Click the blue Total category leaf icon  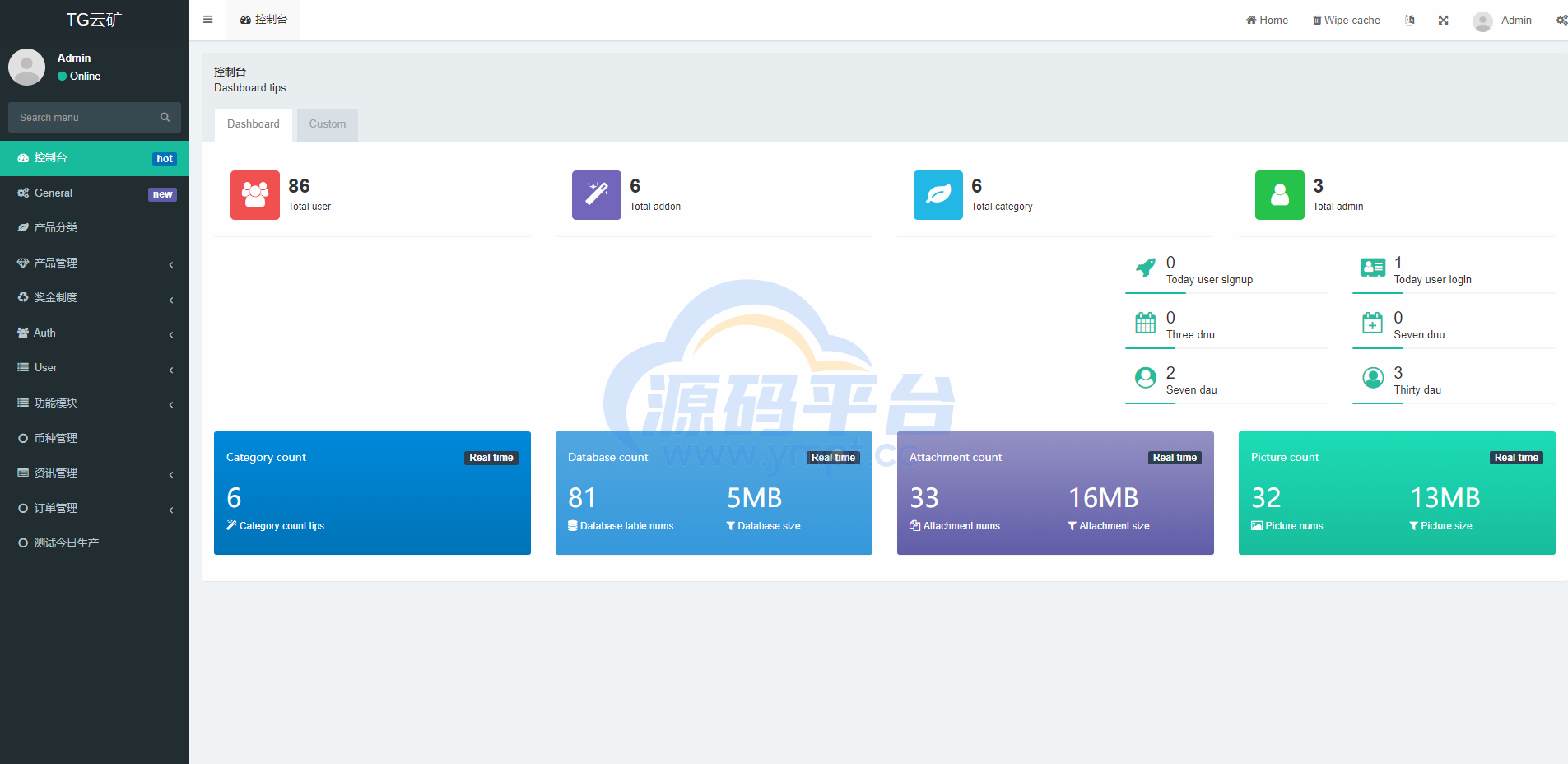[938, 195]
